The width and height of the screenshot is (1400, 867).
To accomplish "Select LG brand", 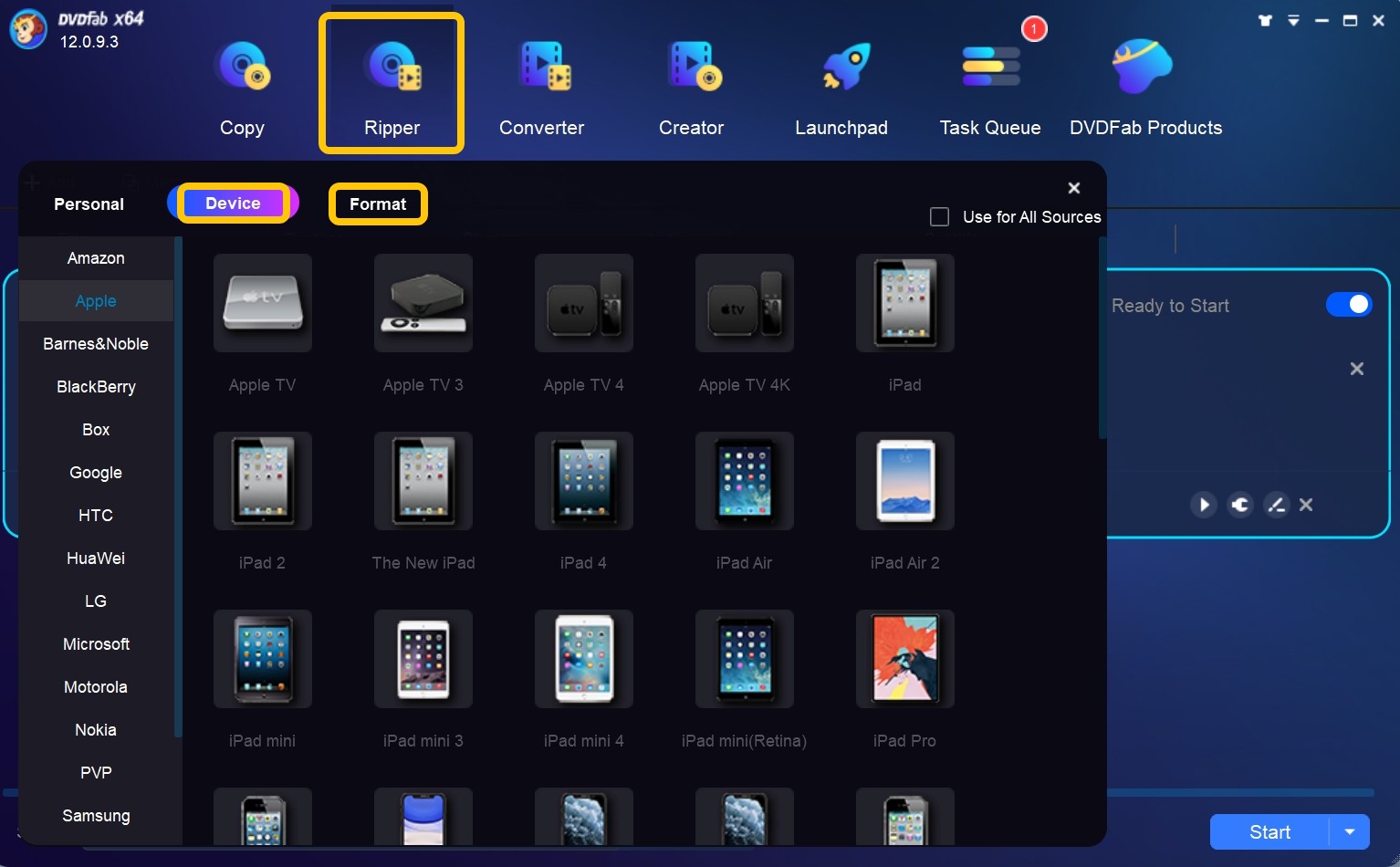I will click(x=96, y=601).
